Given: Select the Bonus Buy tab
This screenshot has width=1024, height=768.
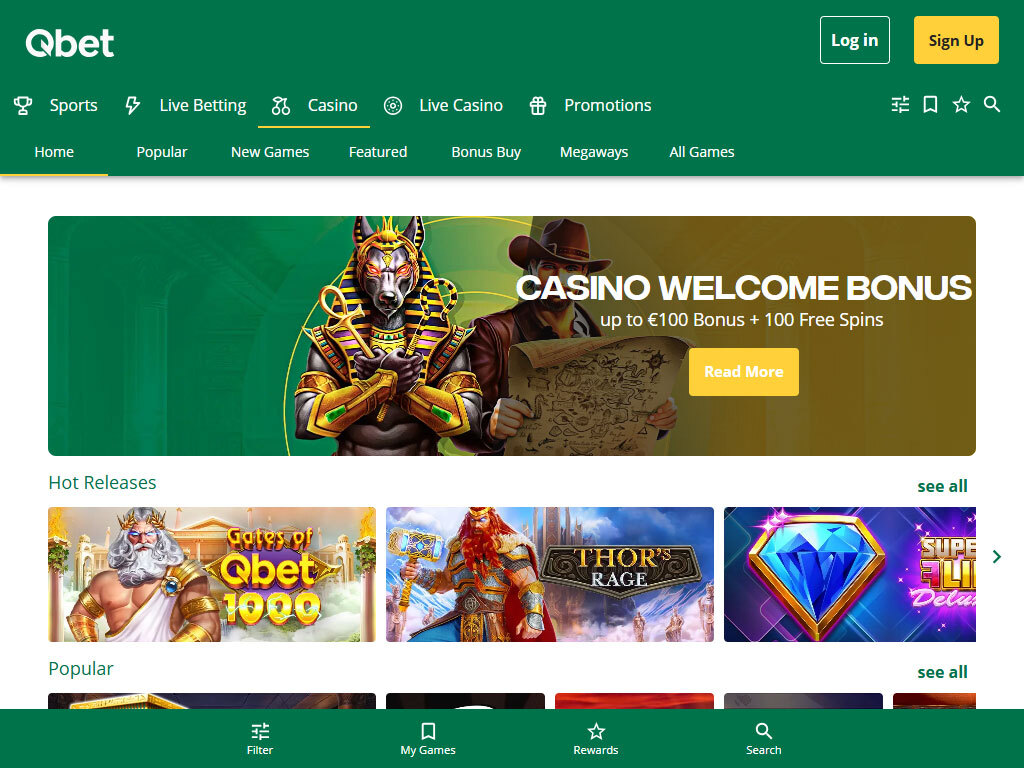Looking at the screenshot, I should (486, 152).
